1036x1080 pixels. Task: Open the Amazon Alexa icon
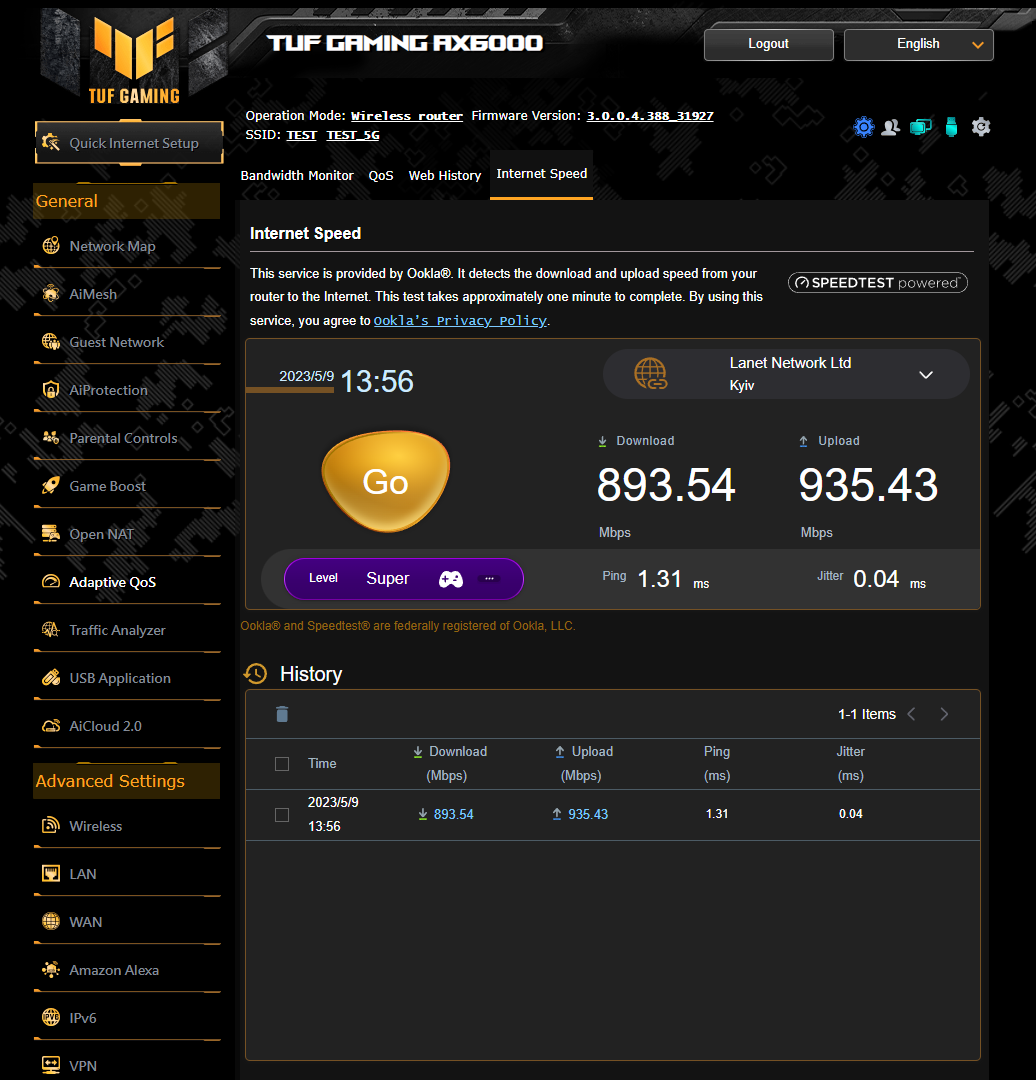pos(51,970)
